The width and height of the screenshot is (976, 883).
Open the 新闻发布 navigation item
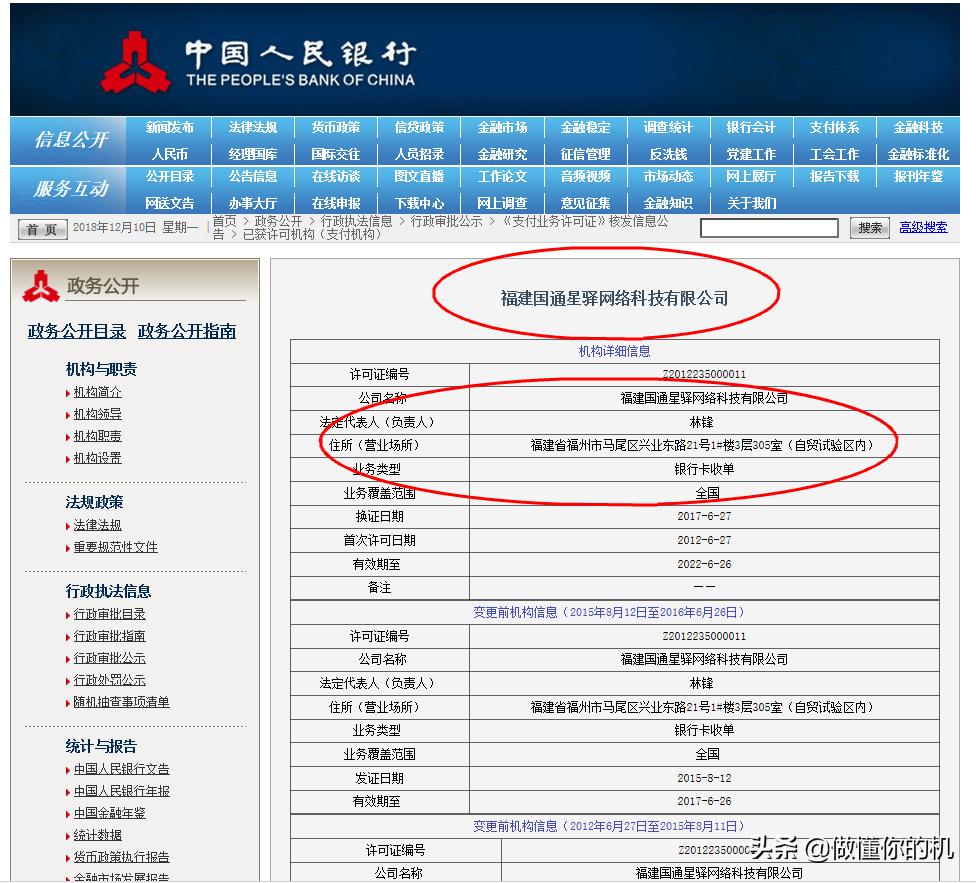pos(169,128)
